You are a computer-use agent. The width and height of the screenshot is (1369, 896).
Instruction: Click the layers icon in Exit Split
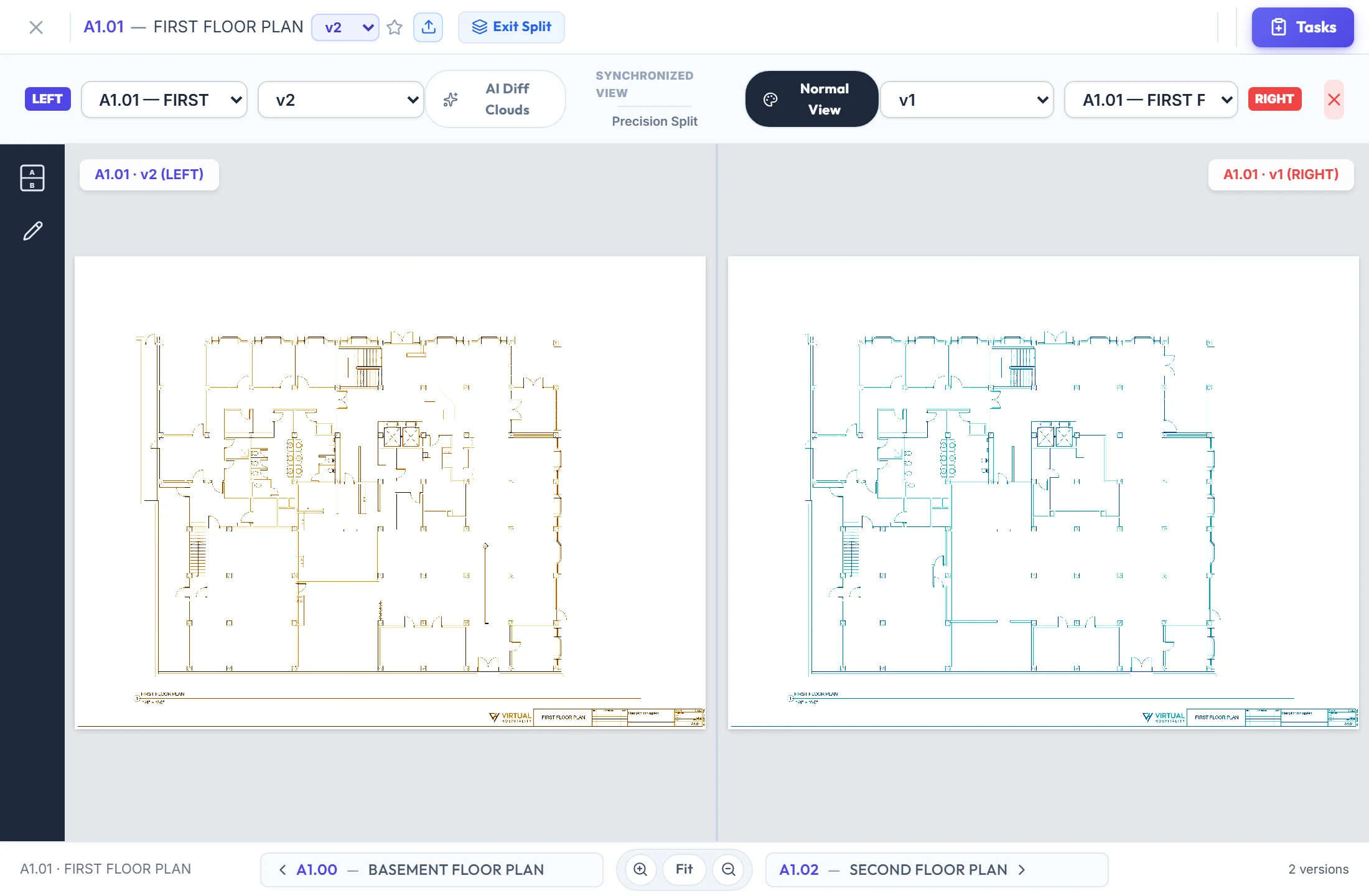coord(479,27)
